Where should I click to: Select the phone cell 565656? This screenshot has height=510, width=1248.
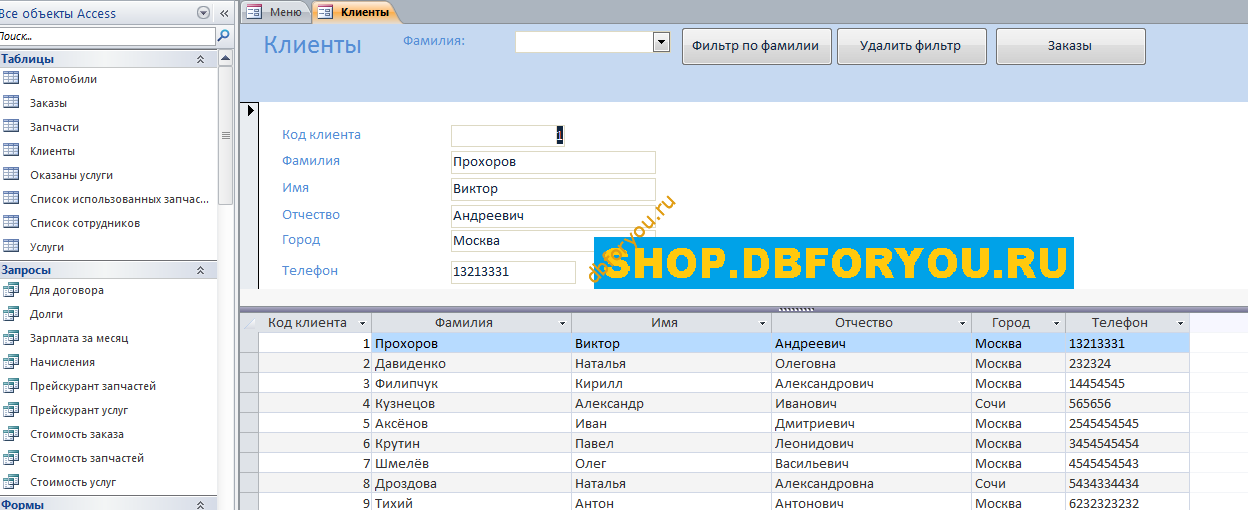pyautogui.click(x=1127, y=403)
